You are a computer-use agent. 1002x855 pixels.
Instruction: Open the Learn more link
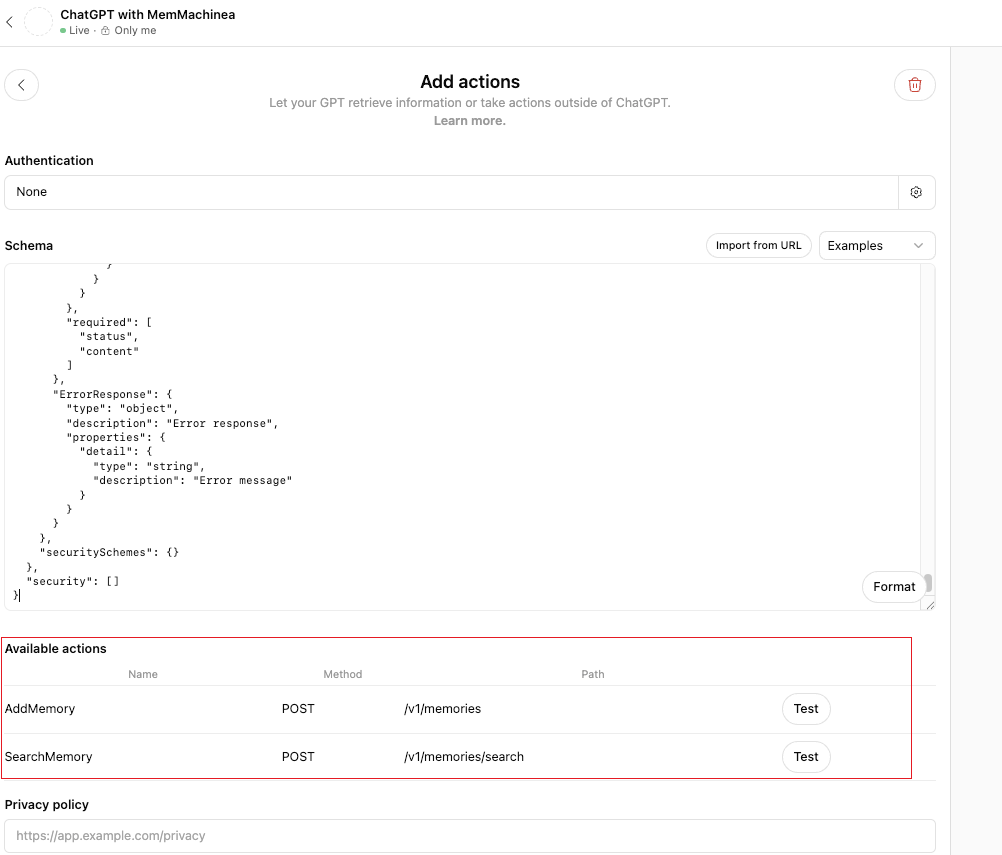pyautogui.click(x=469, y=119)
